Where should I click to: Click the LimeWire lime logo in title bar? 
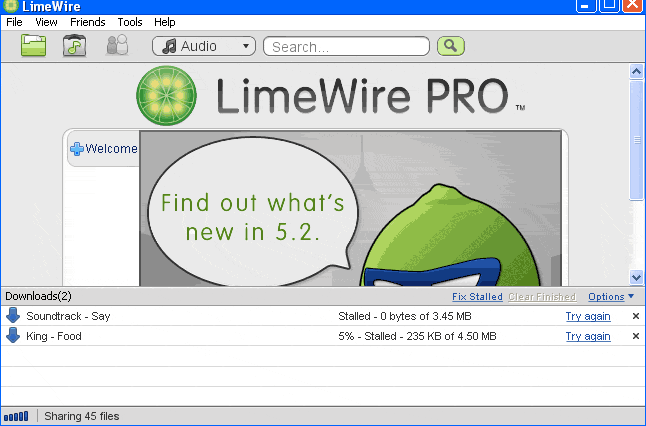click(x=10, y=6)
